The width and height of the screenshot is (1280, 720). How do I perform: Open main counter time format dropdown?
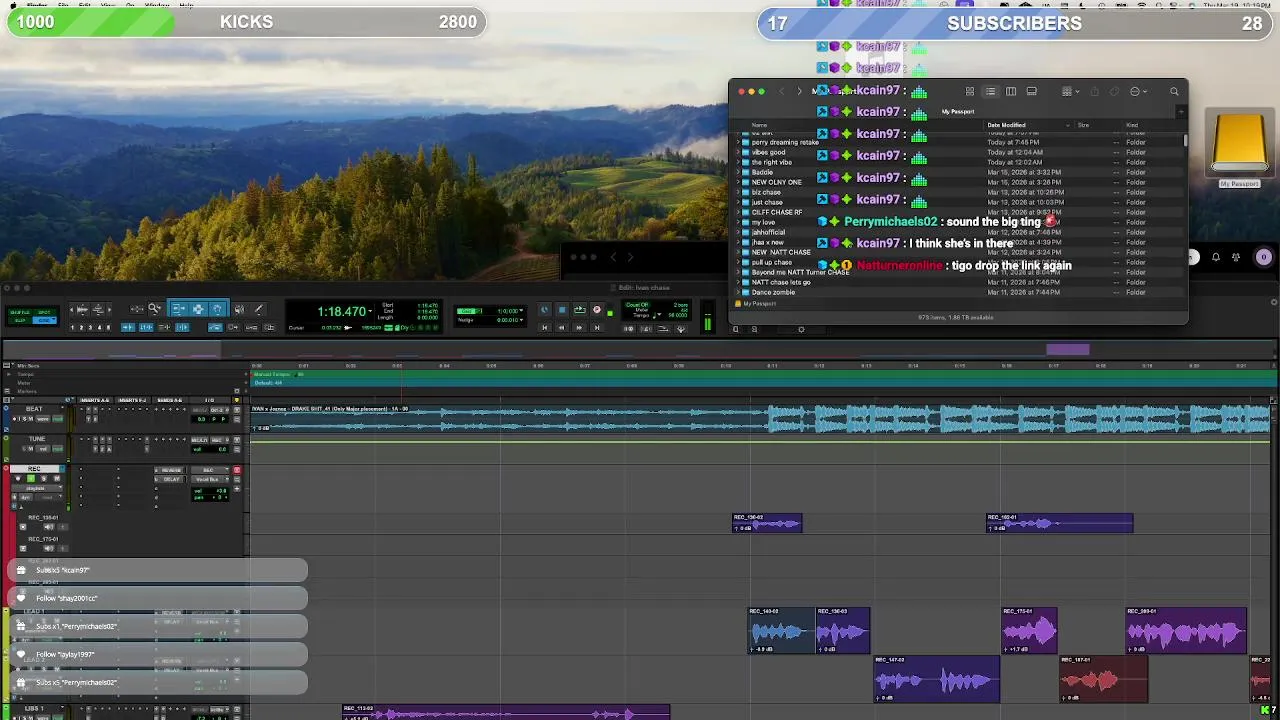click(x=371, y=311)
